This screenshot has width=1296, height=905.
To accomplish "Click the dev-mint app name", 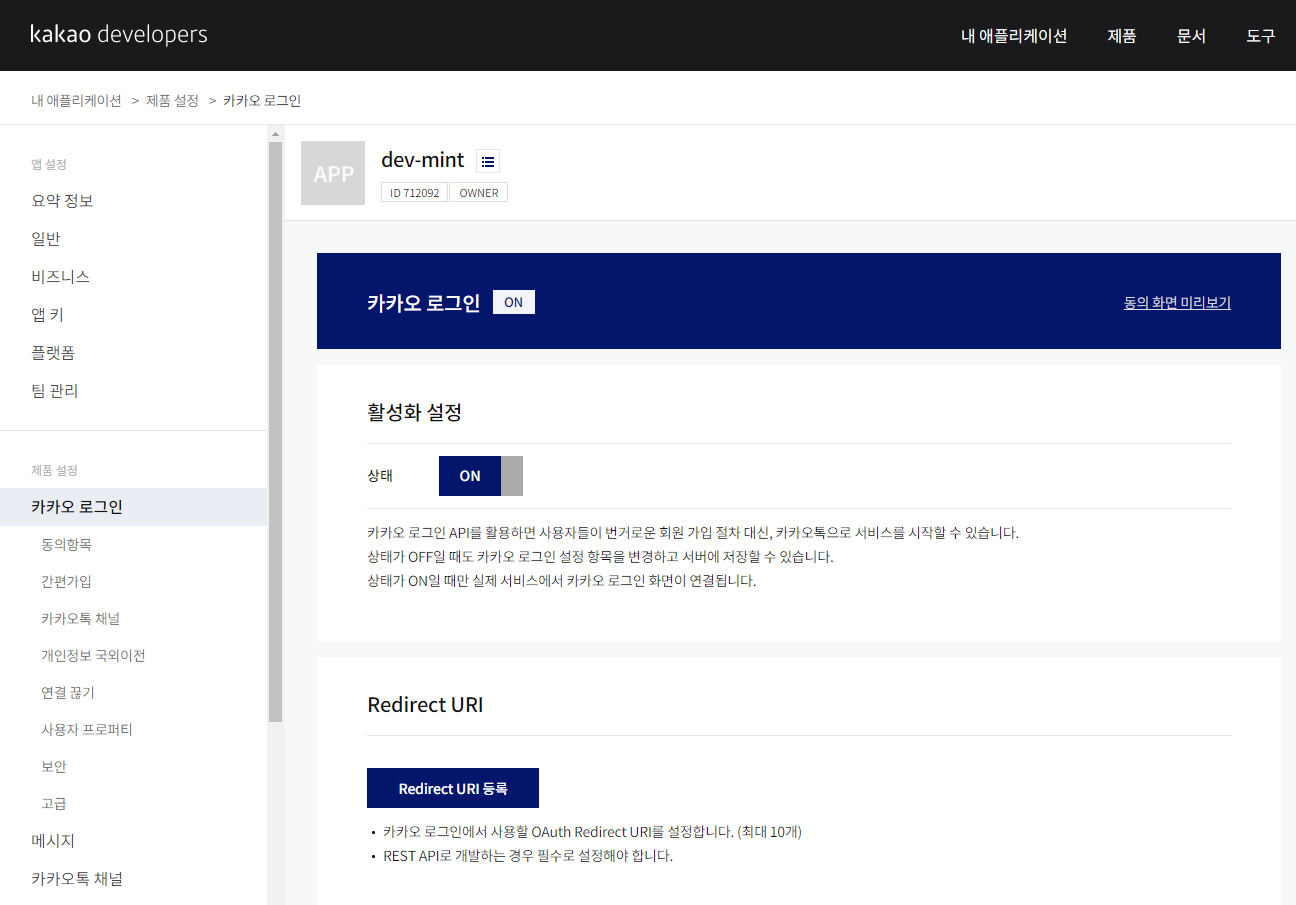I will pyautogui.click(x=423, y=160).
